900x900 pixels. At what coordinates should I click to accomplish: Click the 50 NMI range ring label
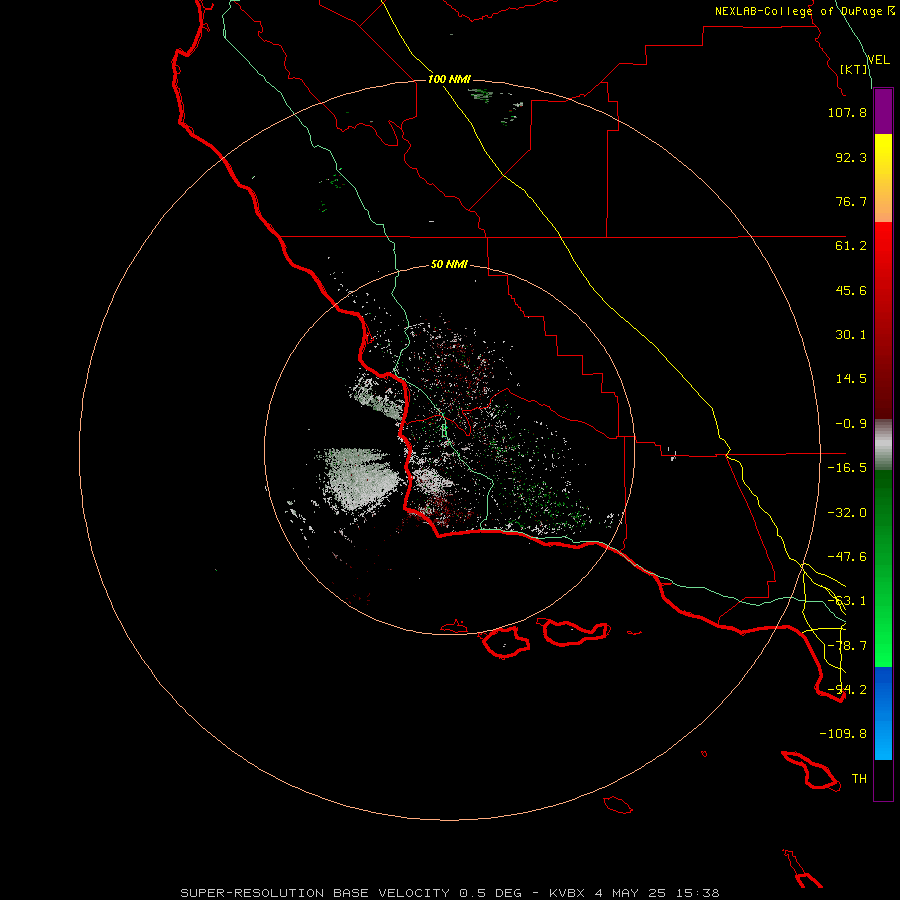pyautogui.click(x=449, y=264)
